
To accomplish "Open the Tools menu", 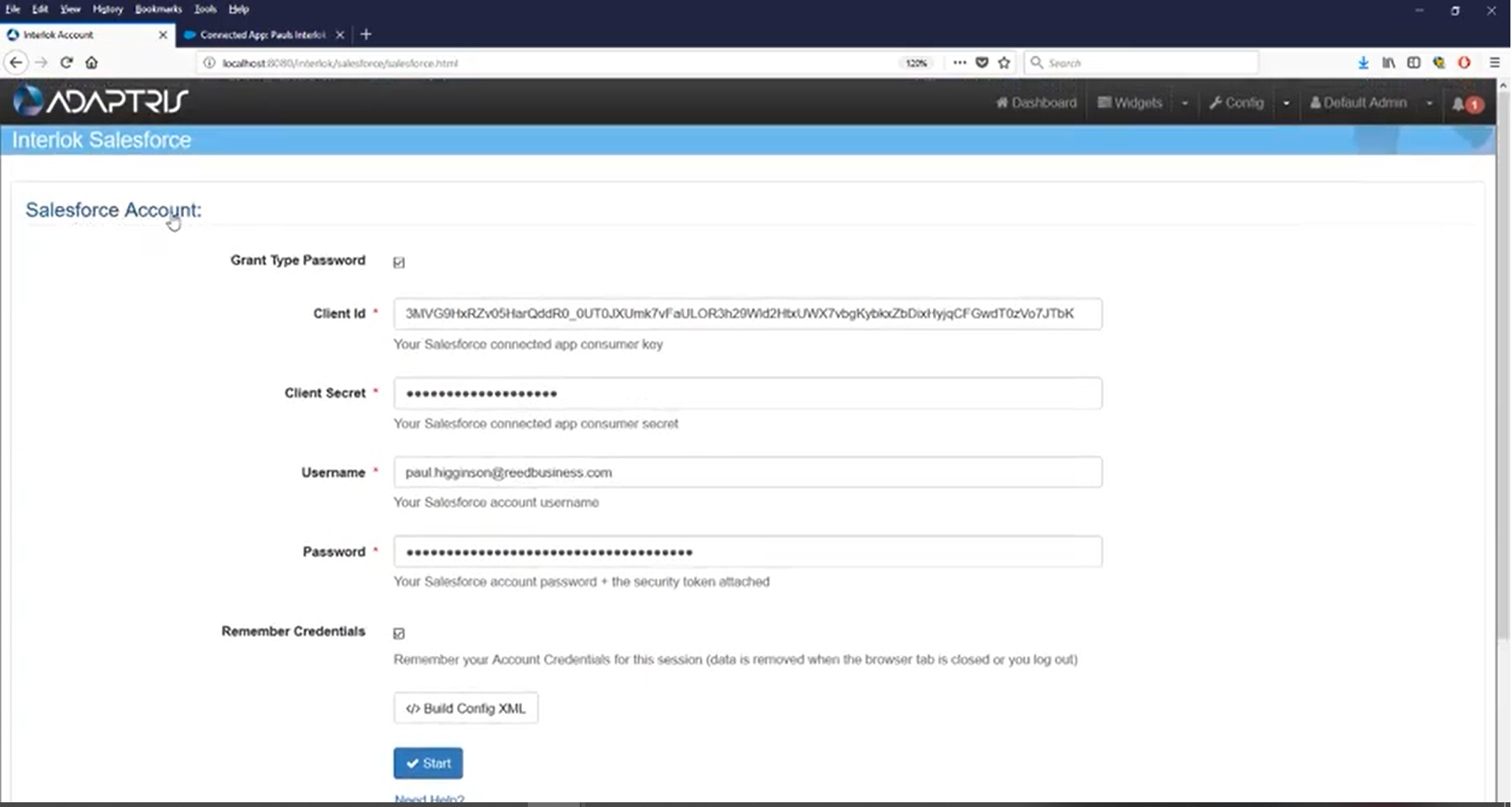I will [x=205, y=9].
